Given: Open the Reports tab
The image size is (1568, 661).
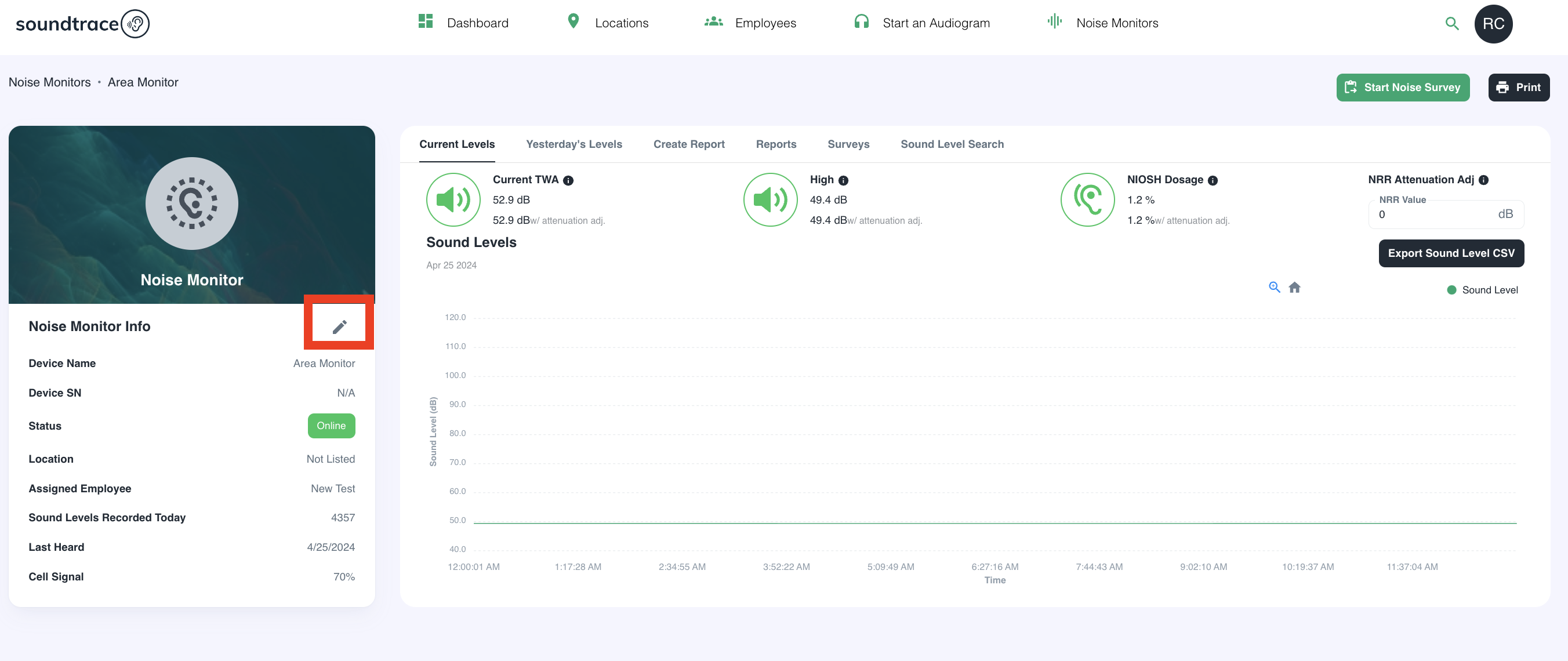Looking at the screenshot, I should pyautogui.click(x=776, y=144).
